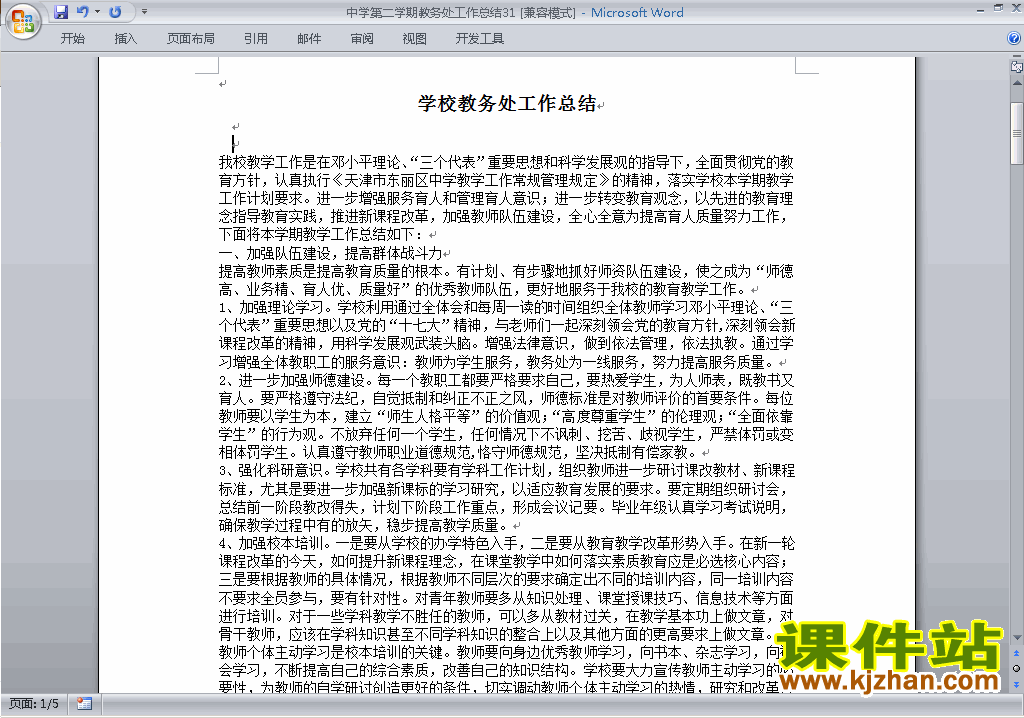Open the 邮件 ribbon tab
The height and width of the screenshot is (718, 1024).
(309, 39)
